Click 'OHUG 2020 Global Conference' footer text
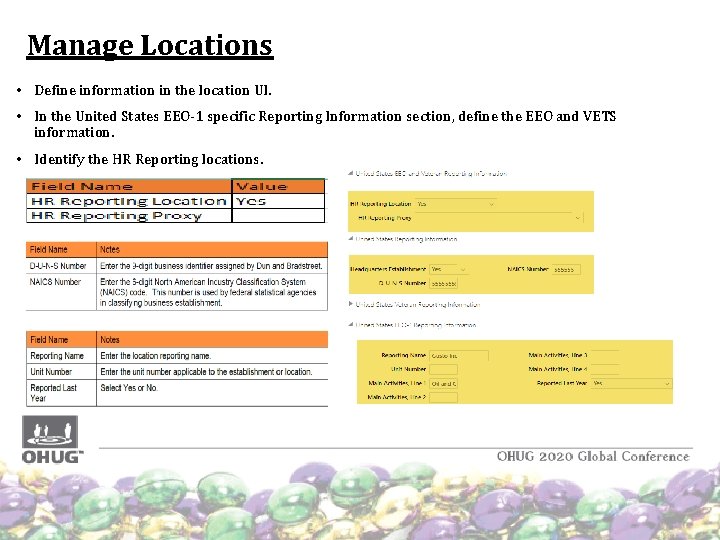Screen dimensions: 720x540 (593, 456)
